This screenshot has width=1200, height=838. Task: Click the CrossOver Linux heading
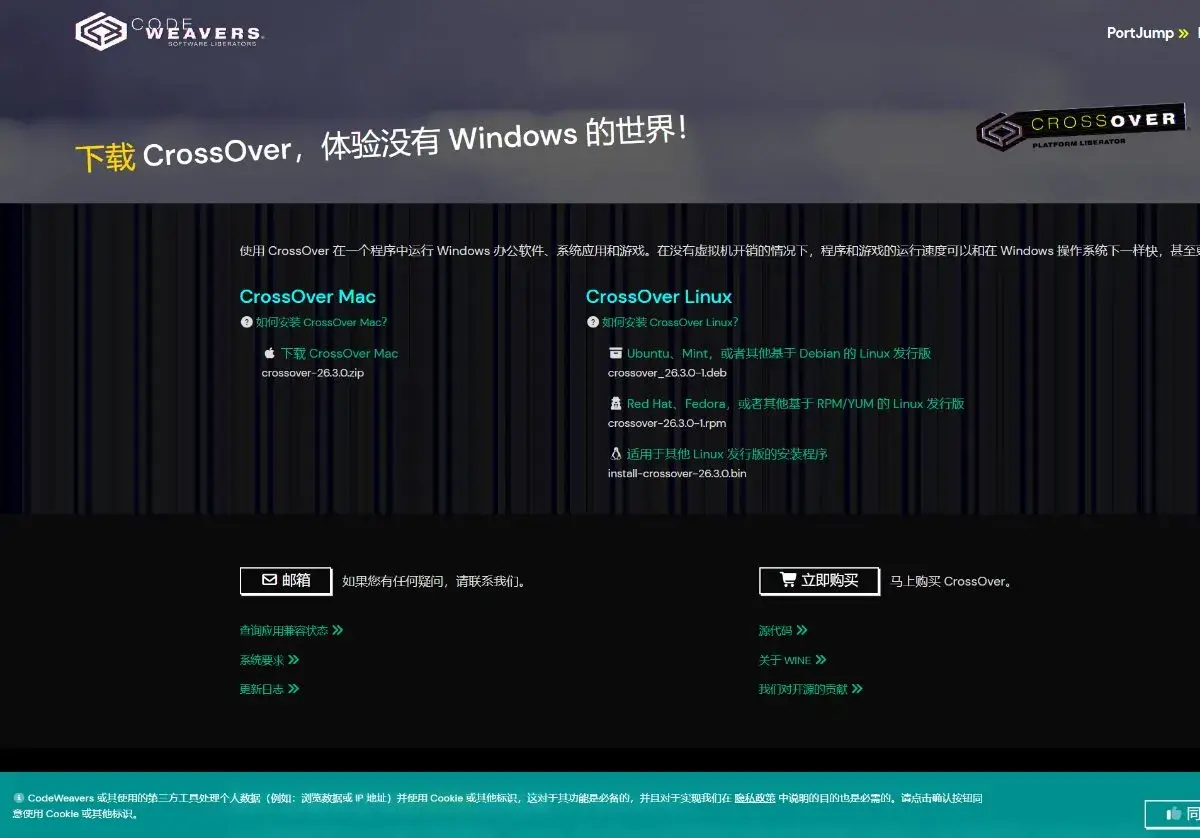[659, 297]
